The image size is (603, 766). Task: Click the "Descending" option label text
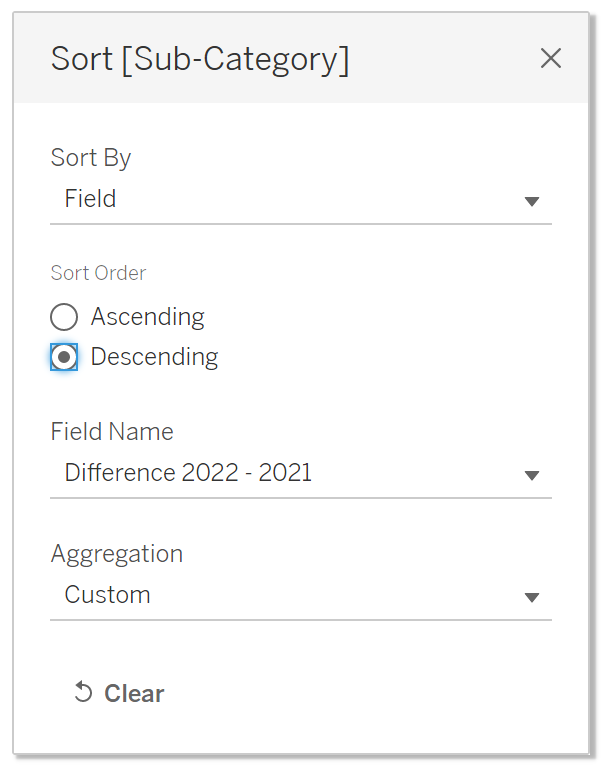tap(154, 357)
